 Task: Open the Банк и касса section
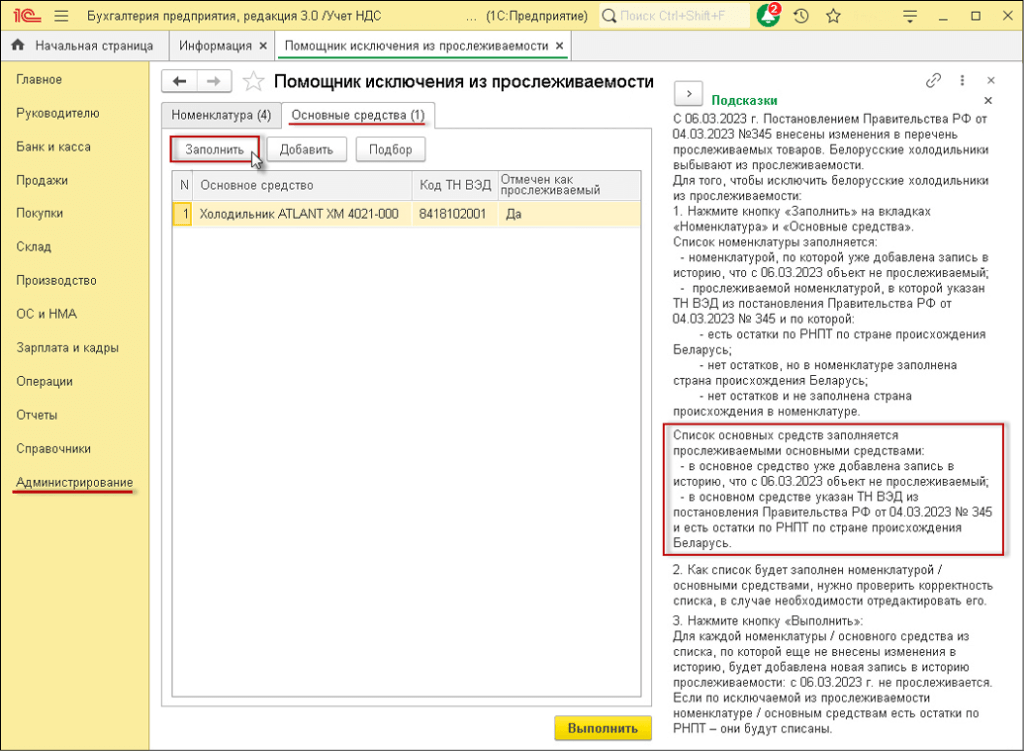coord(54,147)
